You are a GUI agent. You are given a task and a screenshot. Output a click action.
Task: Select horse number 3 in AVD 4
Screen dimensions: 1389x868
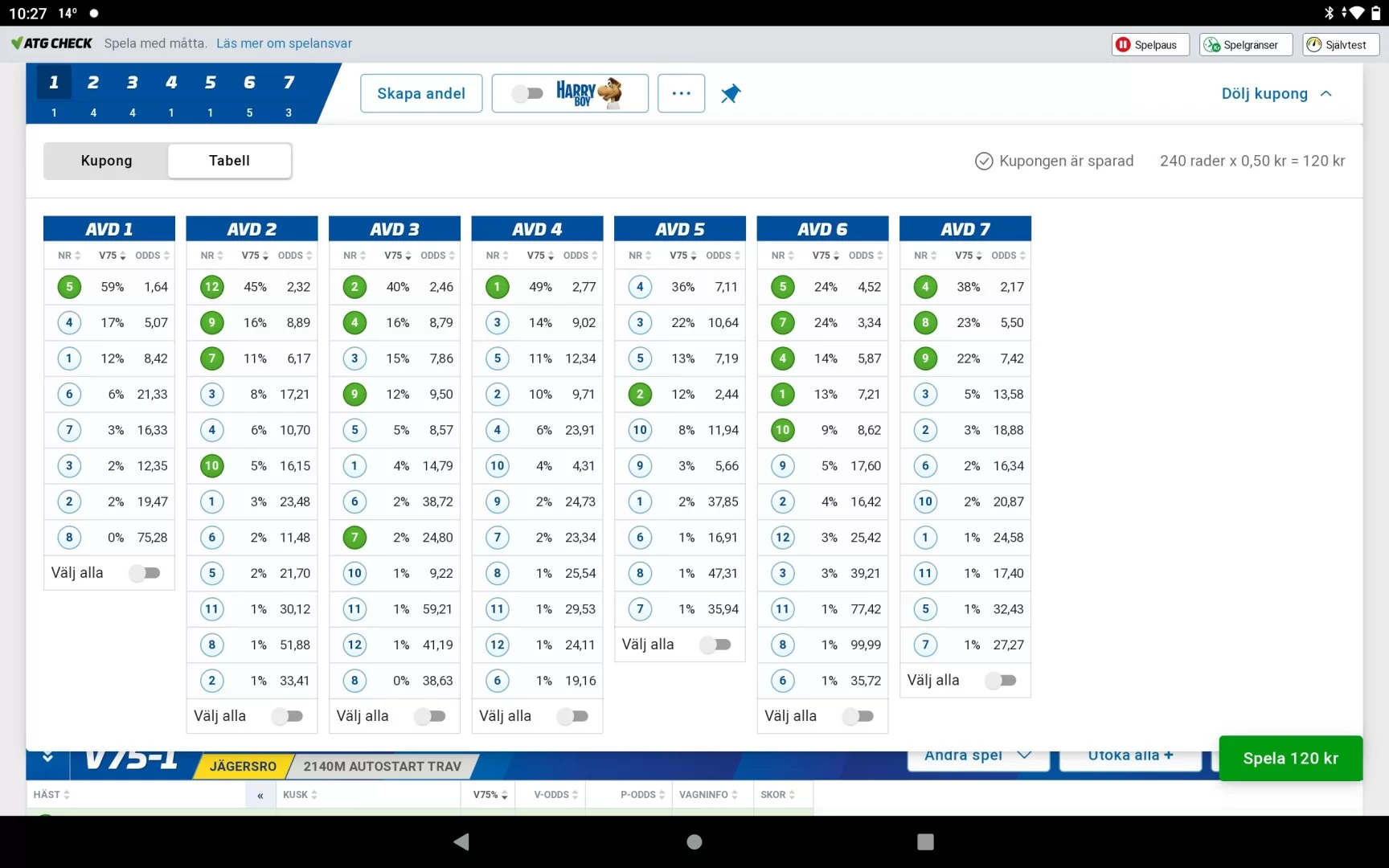(x=498, y=322)
